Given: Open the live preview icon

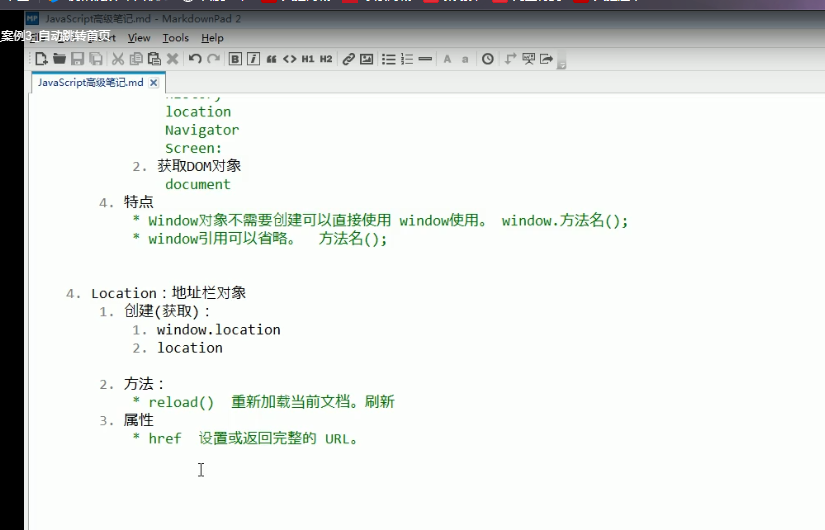Looking at the screenshot, I should pyautogui.click(x=528, y=59).
